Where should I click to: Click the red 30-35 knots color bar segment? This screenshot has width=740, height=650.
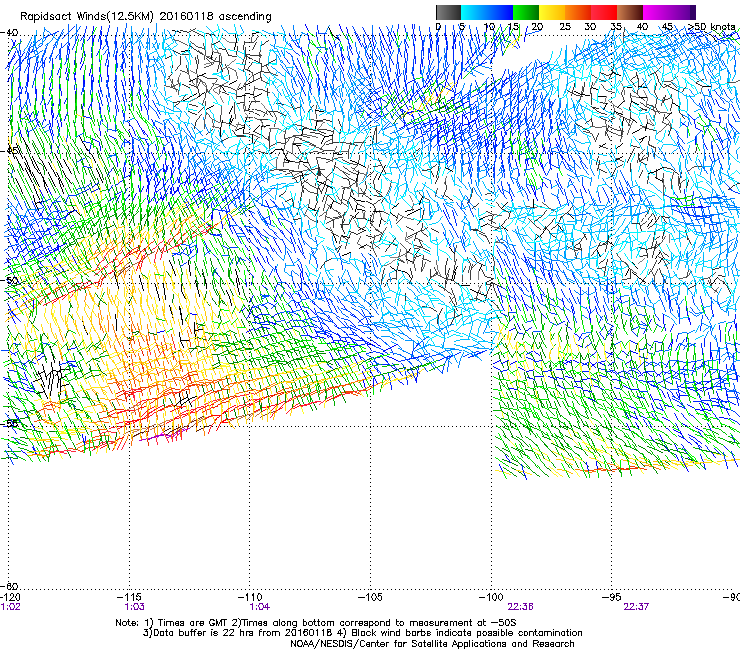604,12
